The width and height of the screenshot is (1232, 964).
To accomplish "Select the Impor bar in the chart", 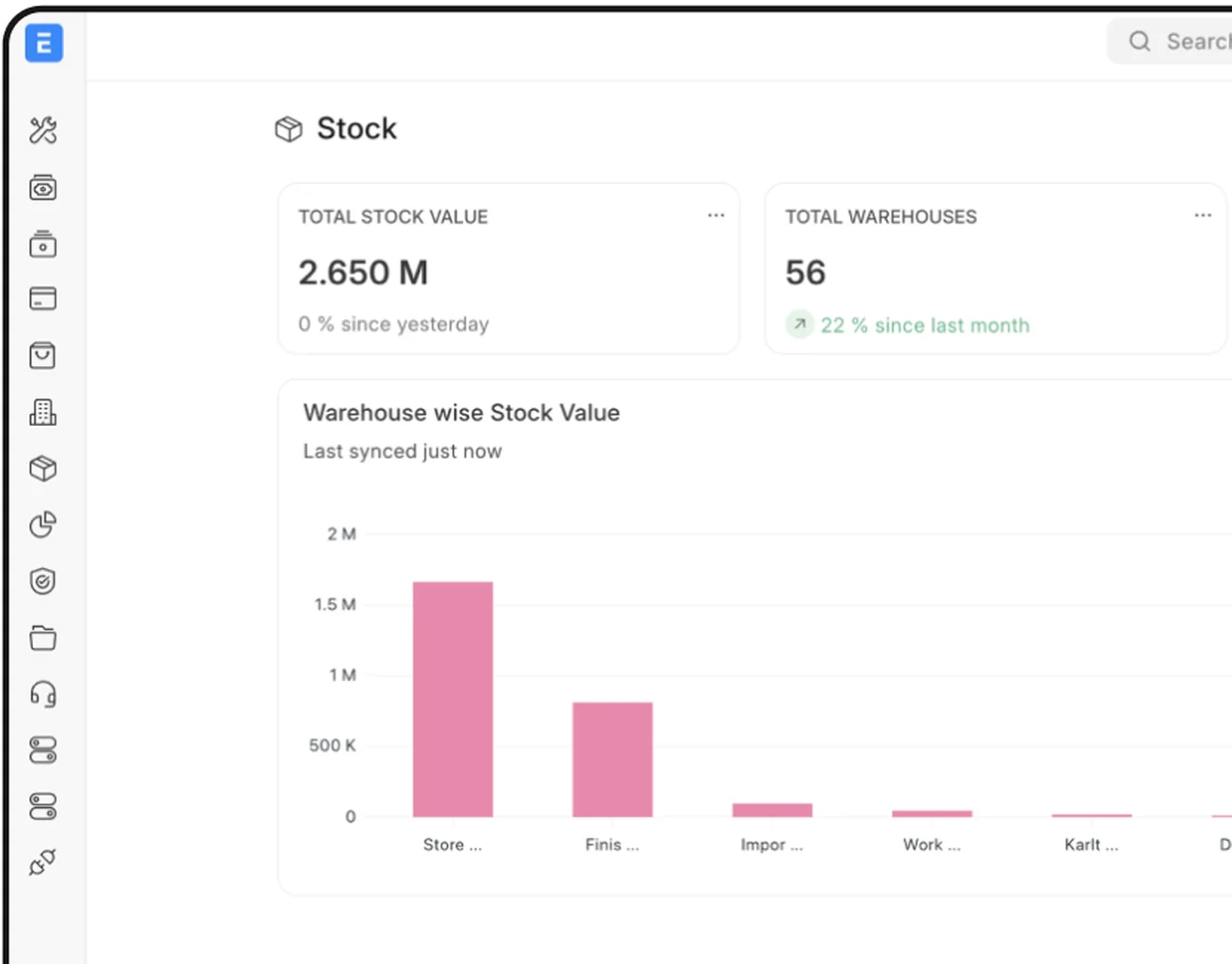I will (x=772, y=810).
